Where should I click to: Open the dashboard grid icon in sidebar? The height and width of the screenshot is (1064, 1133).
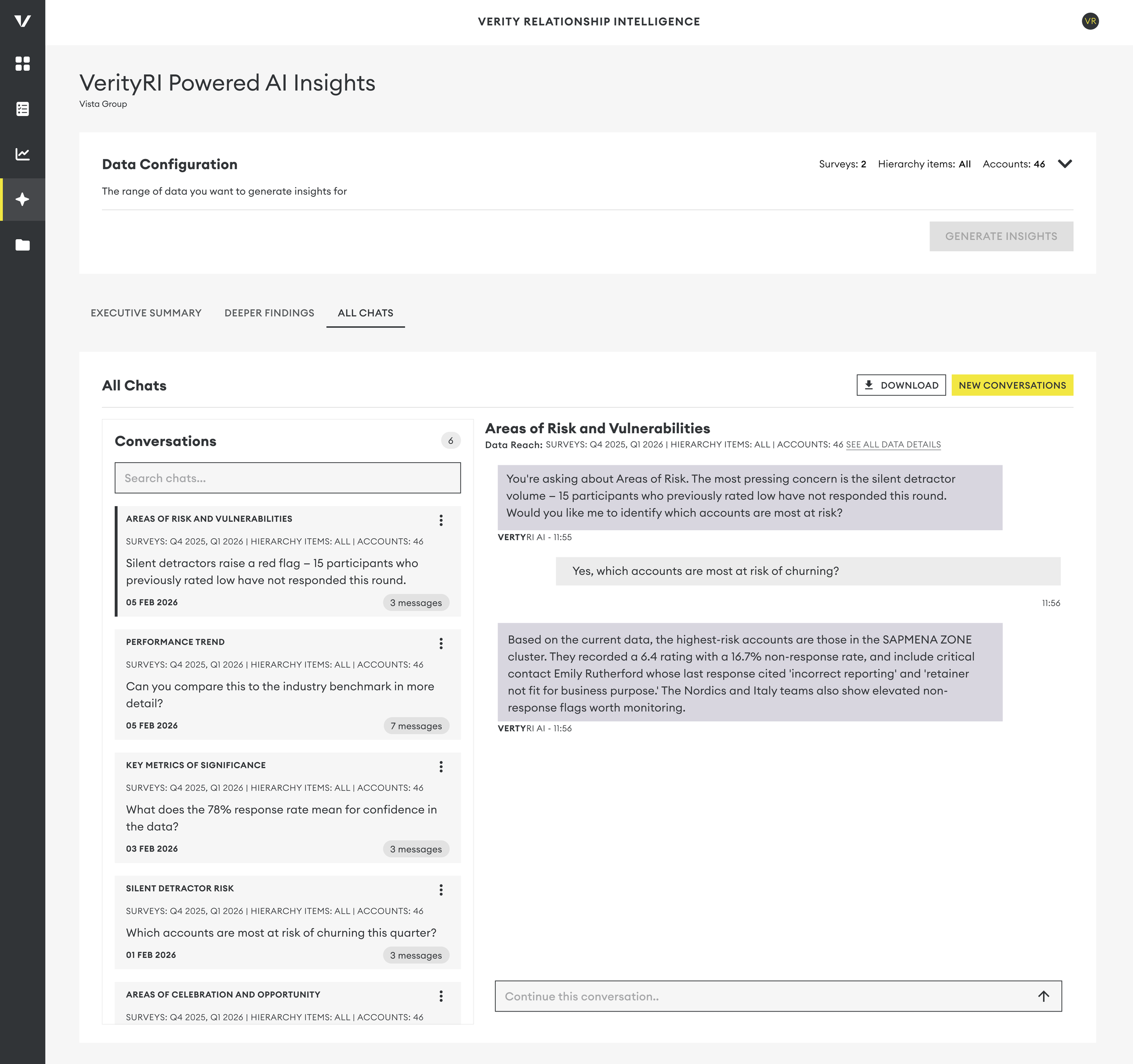point(22,63)
